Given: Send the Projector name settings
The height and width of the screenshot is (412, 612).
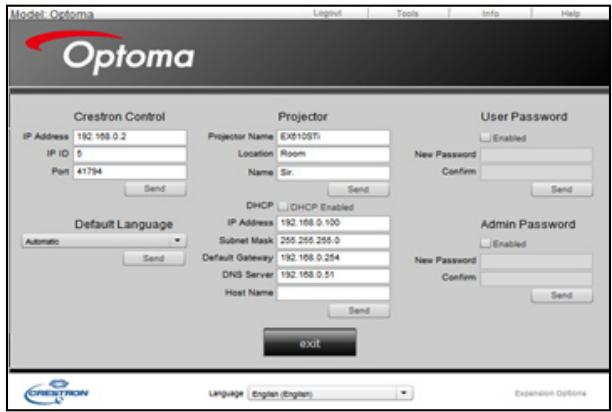Looking at the screenshot, I should [358, 190].
